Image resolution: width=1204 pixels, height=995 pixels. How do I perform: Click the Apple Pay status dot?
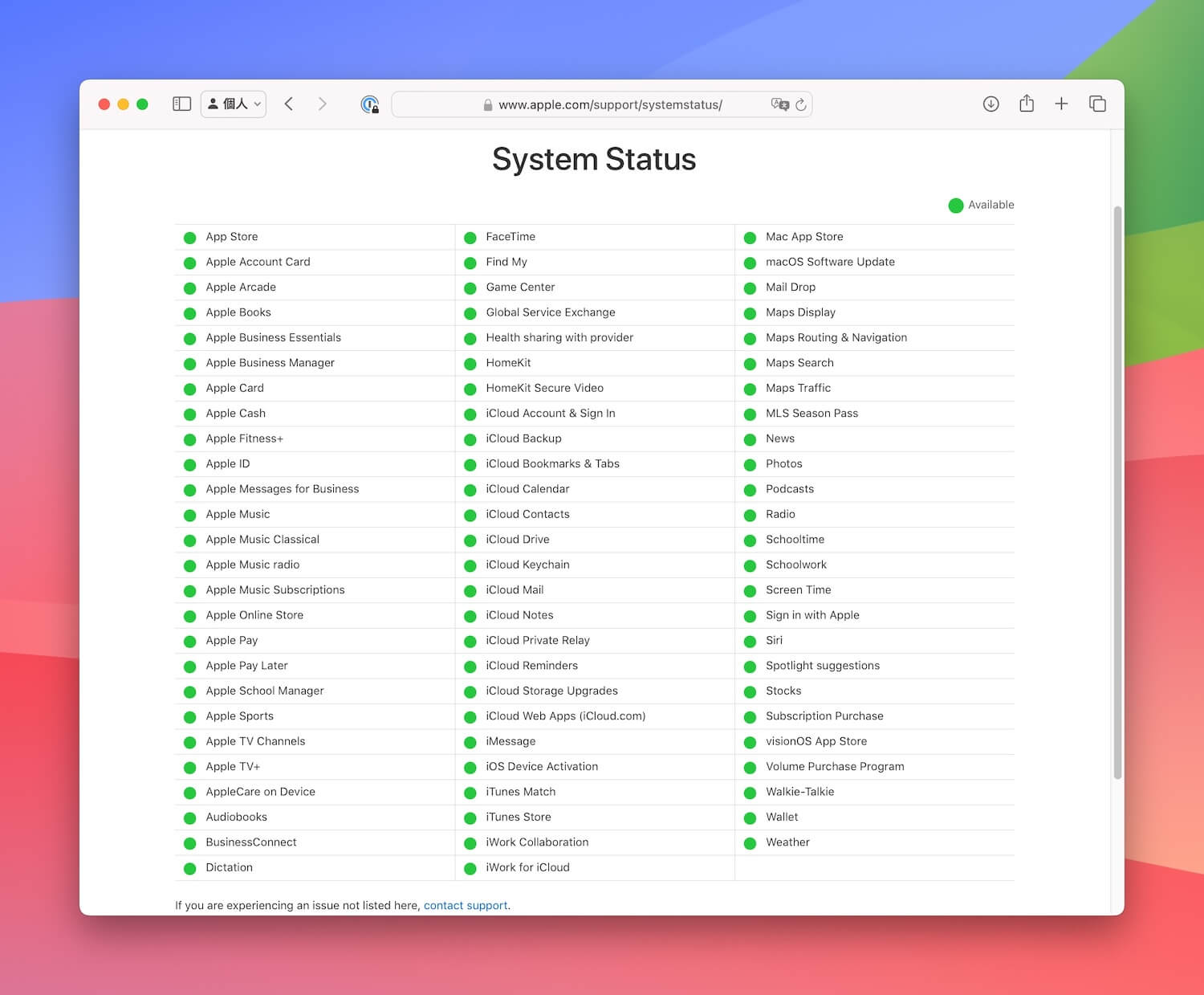190,642
